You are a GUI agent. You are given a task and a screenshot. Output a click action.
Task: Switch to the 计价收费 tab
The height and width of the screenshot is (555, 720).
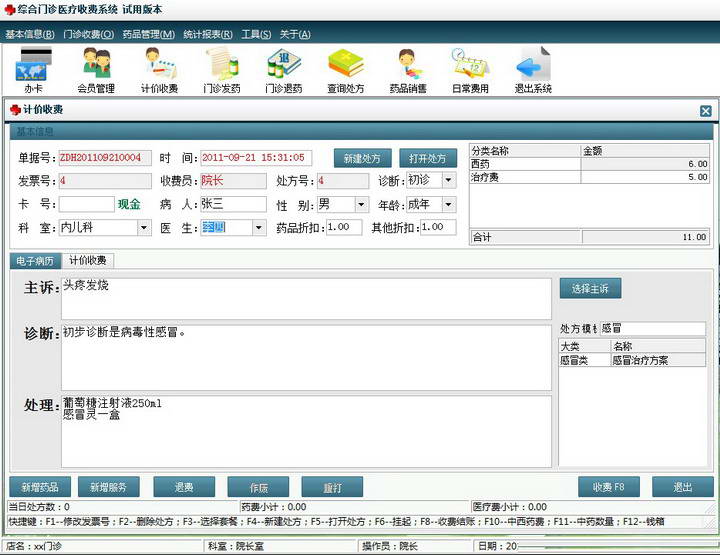click(x=88, y=260)
